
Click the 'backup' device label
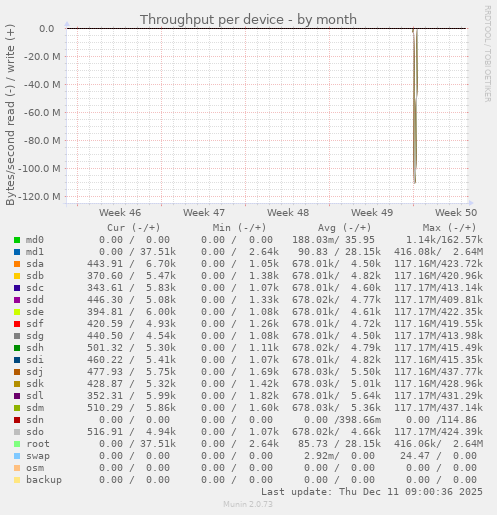[44, 480]
